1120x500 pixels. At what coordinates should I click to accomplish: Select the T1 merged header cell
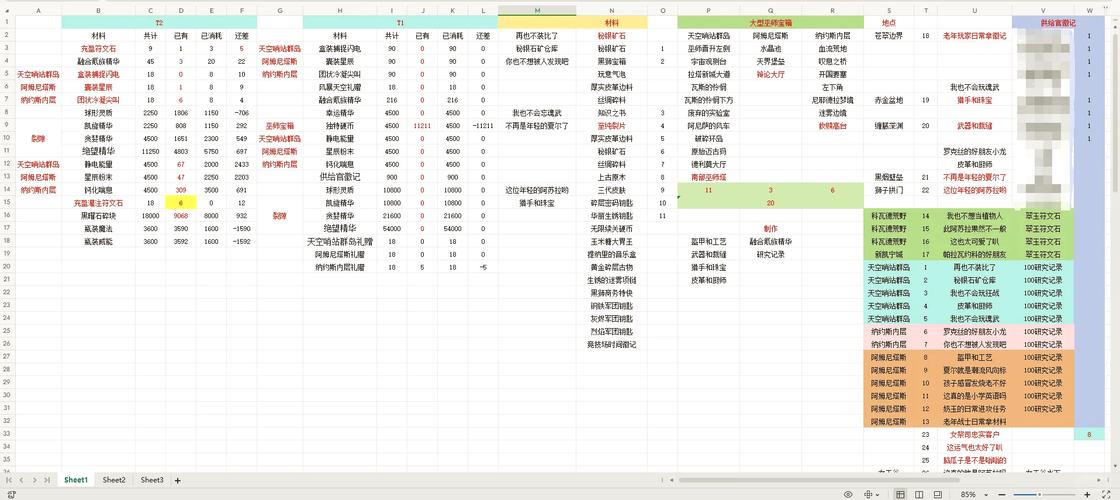click(399, 23)
